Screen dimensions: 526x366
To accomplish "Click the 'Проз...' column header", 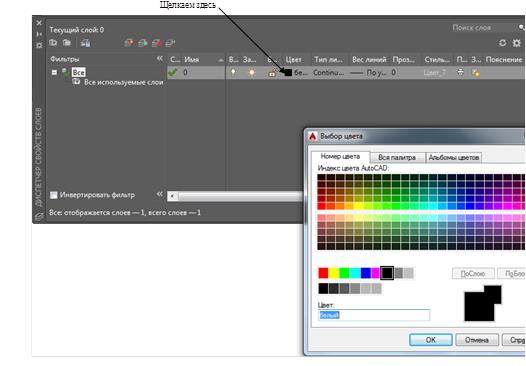I will click(x=404, y=60).
